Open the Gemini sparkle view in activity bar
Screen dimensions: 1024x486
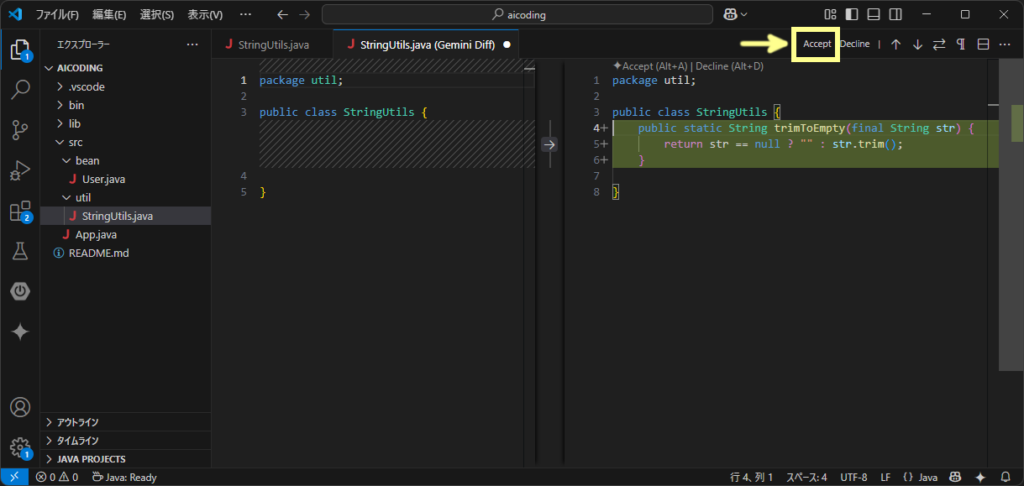[x=20, y=332]
